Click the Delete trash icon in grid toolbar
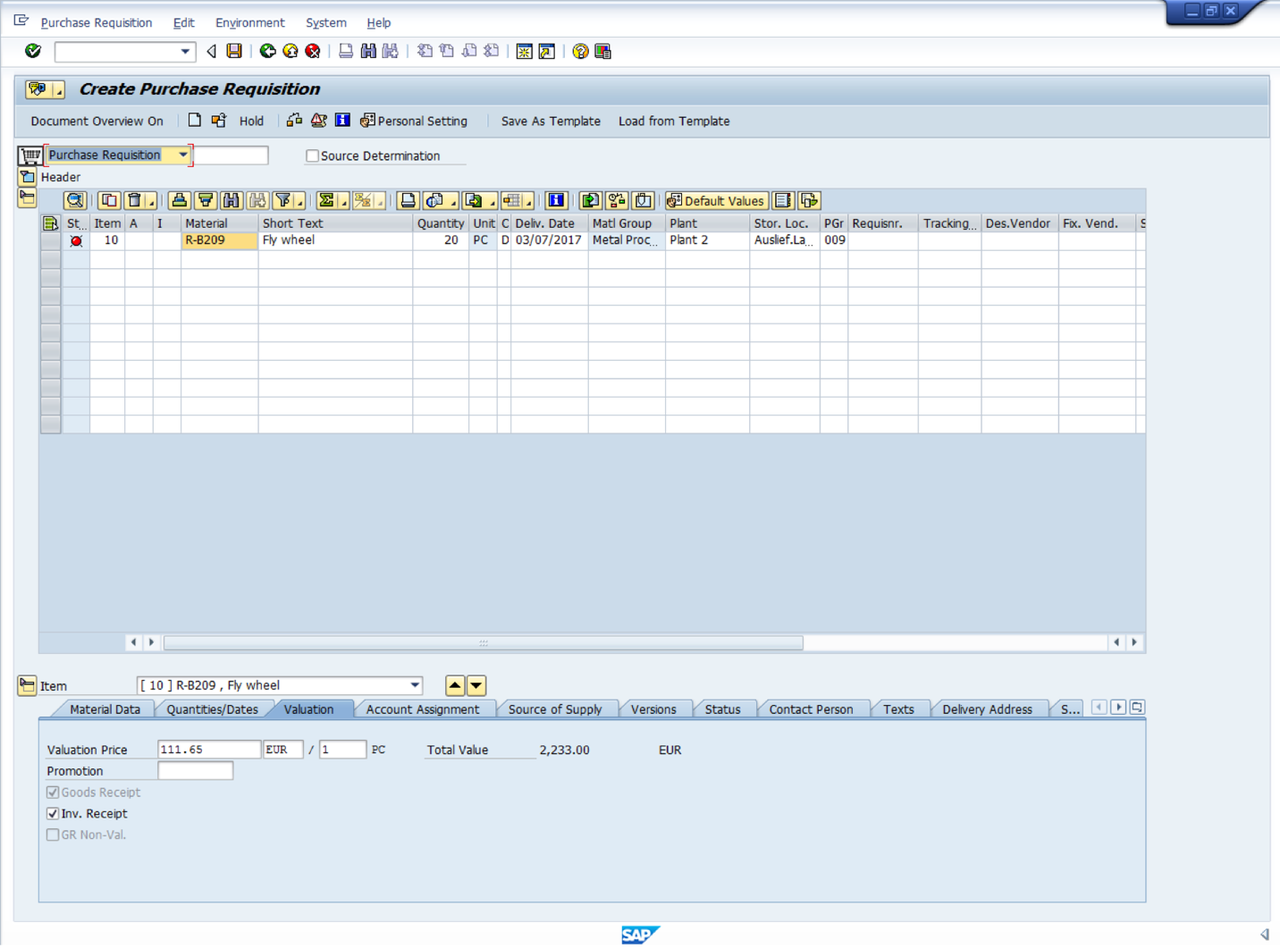This screenshot has height=948, width=1280. tap(135, 200)
